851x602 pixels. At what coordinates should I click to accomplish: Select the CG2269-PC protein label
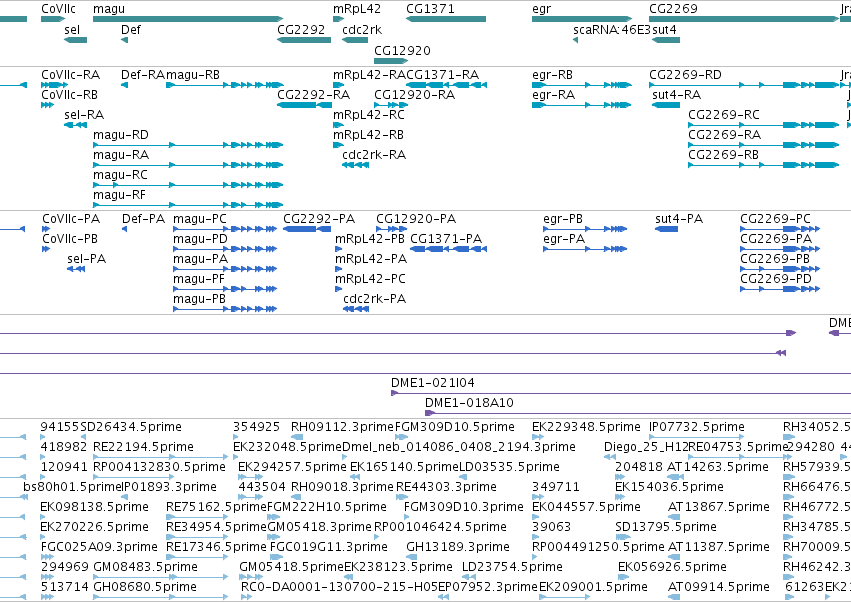point(776,219)
